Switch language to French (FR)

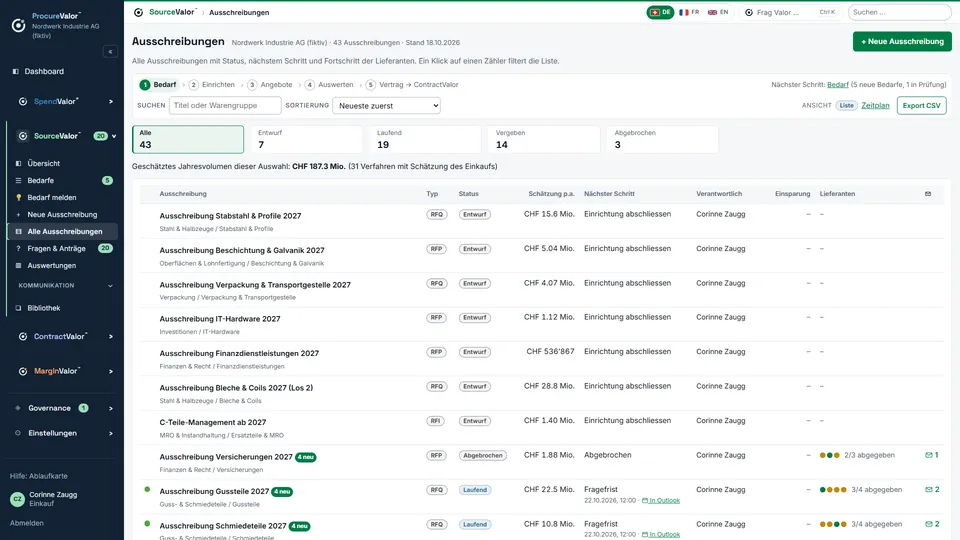pyautogui.click(x=689, y=12)
